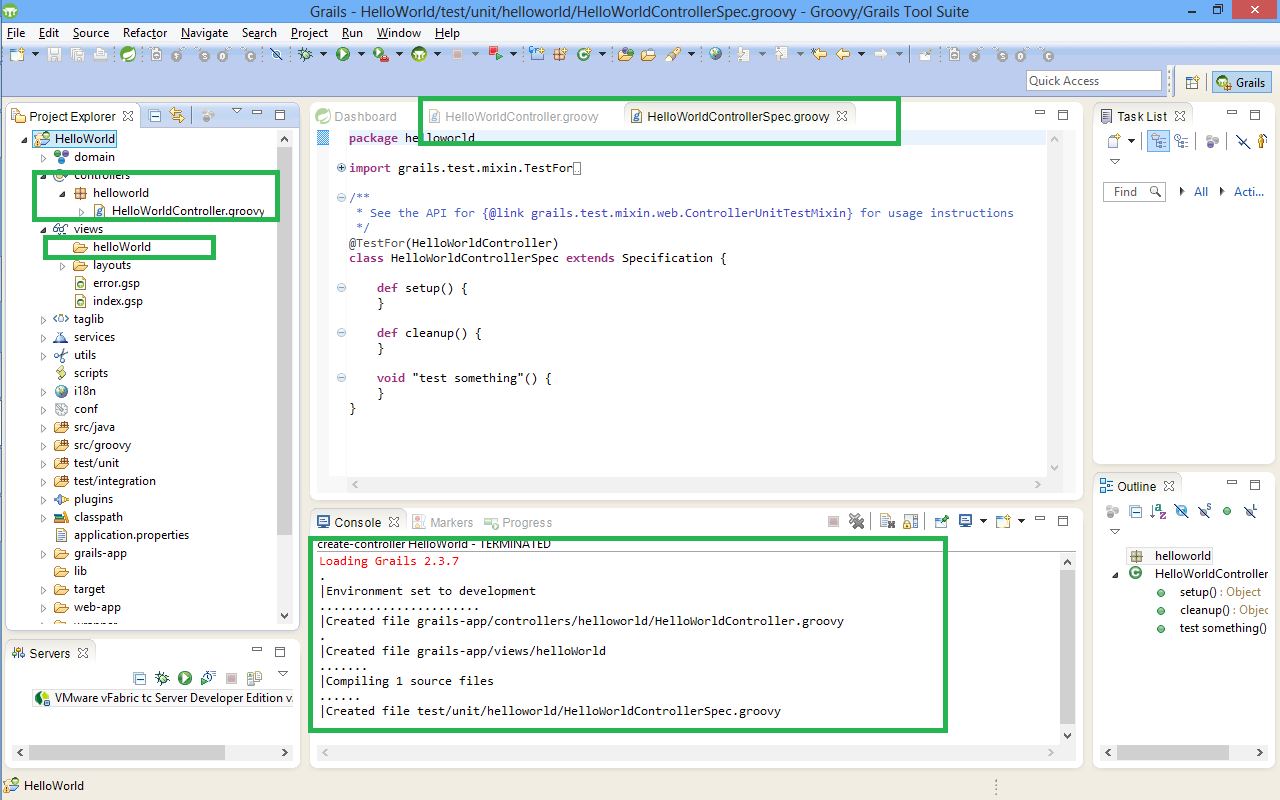The image size is (1280, 800).
Task: Click the Save icon in the toolbar
Action: click(54, 54)
